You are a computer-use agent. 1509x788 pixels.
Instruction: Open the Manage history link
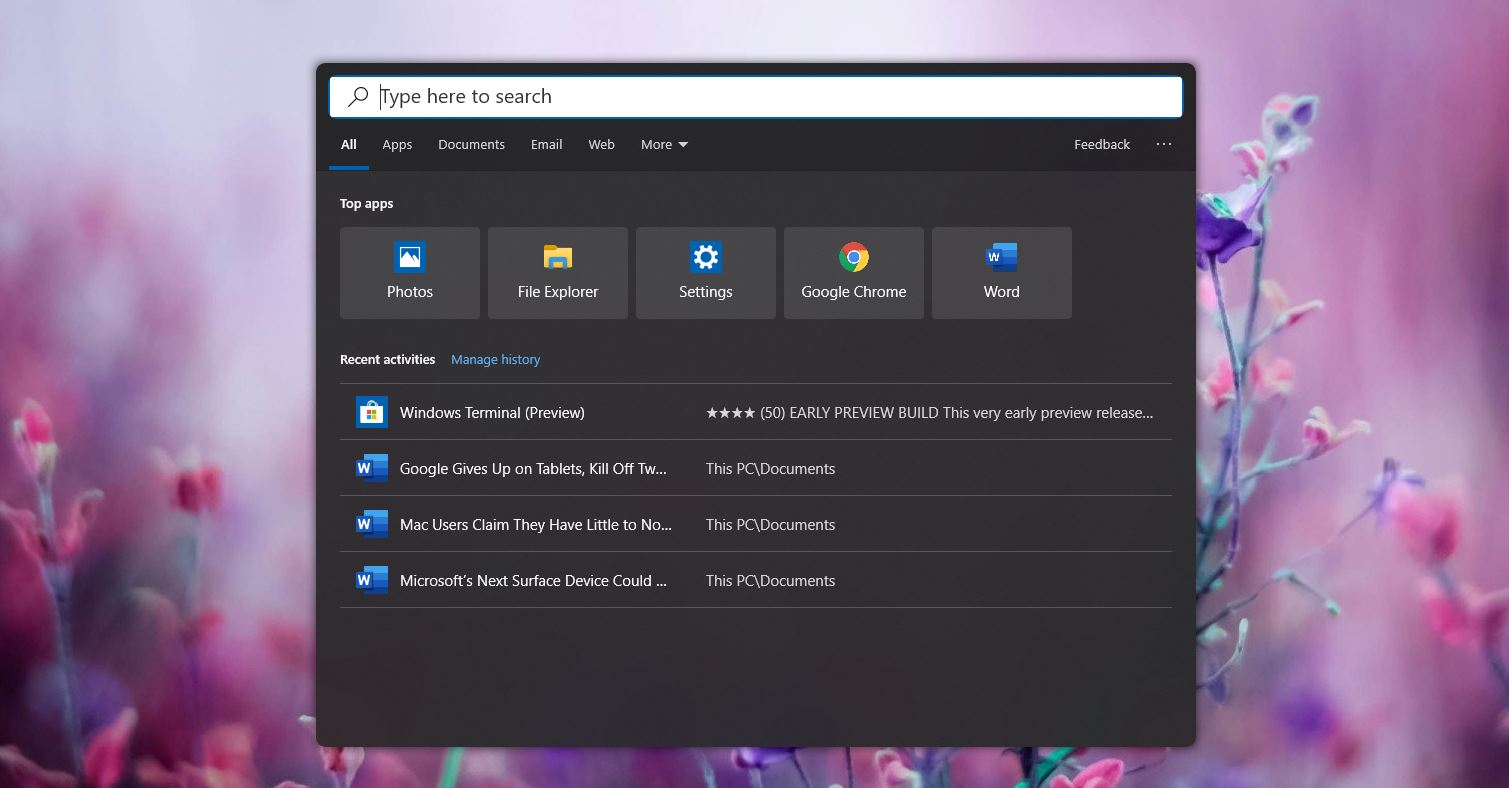click(495, 359)
